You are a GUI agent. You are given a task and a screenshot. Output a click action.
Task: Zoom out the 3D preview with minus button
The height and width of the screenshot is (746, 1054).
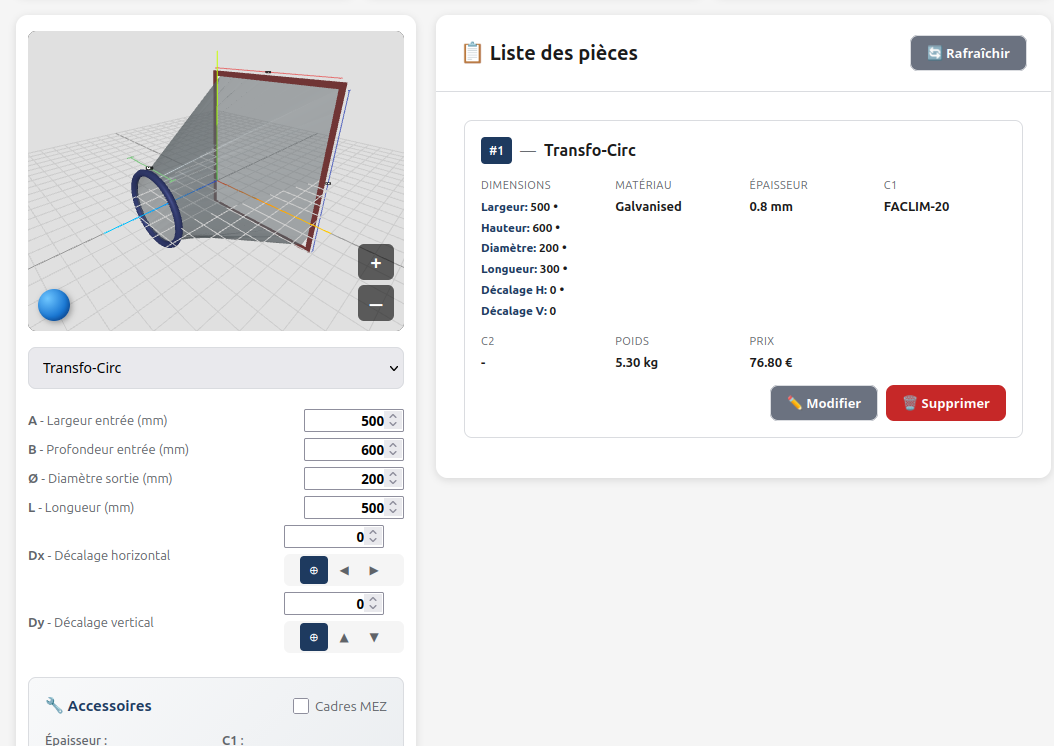[376, 303]
